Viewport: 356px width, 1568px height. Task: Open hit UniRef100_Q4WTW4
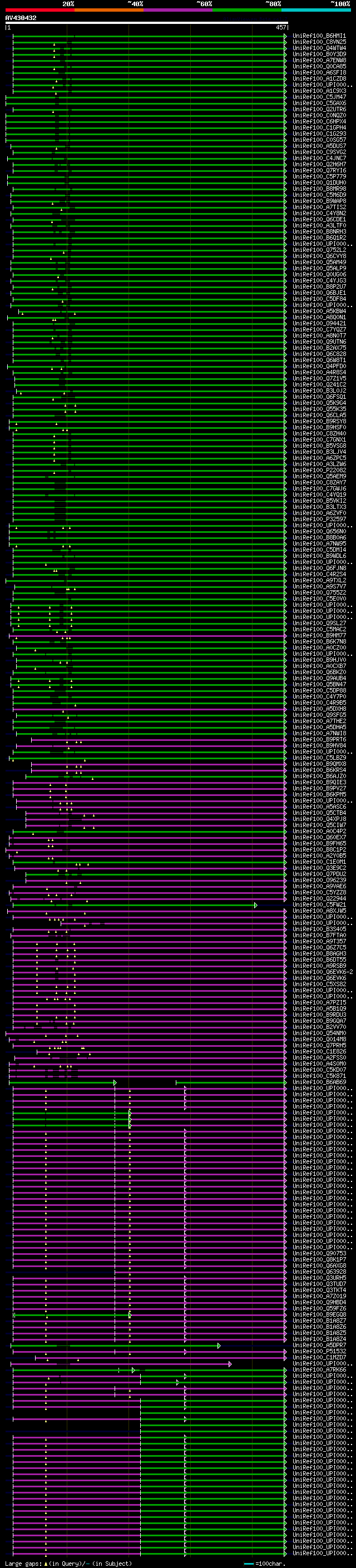pyautogui.click(x=319, y=48)
